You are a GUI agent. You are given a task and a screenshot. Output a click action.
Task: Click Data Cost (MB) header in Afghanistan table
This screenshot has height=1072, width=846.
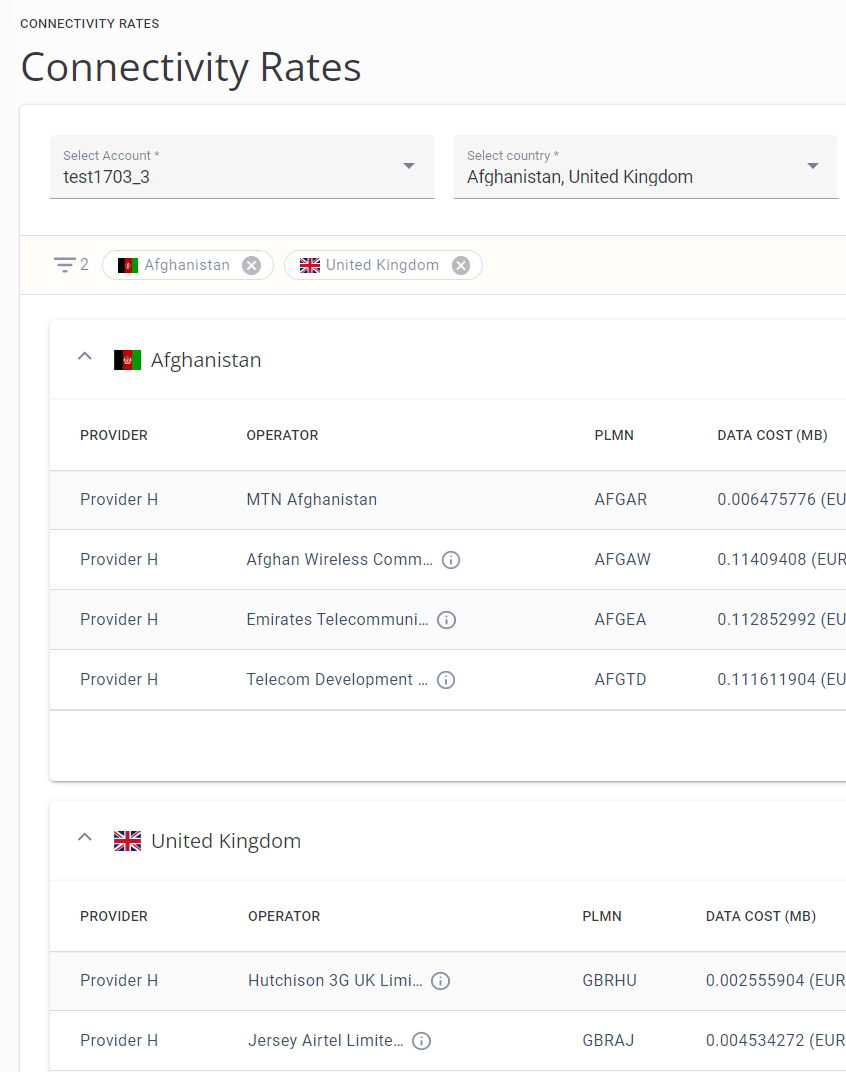click(772, 435)
